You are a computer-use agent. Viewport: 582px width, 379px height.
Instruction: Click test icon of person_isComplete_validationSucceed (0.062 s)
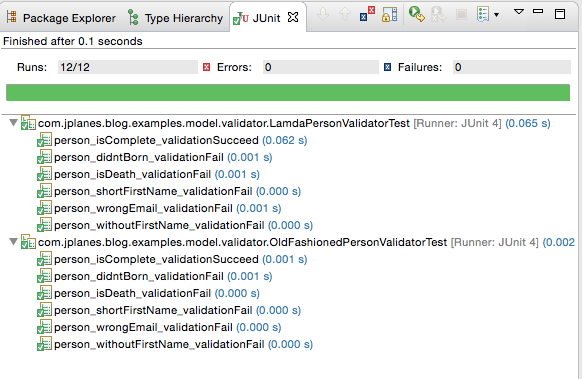(x=44, y=140)
